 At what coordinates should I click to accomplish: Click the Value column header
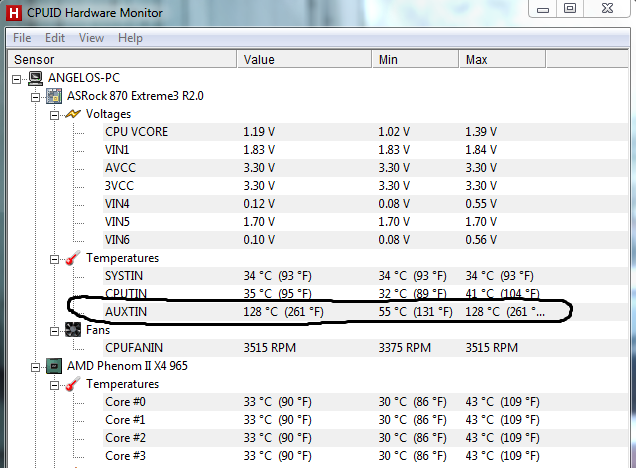pos(304,60)
